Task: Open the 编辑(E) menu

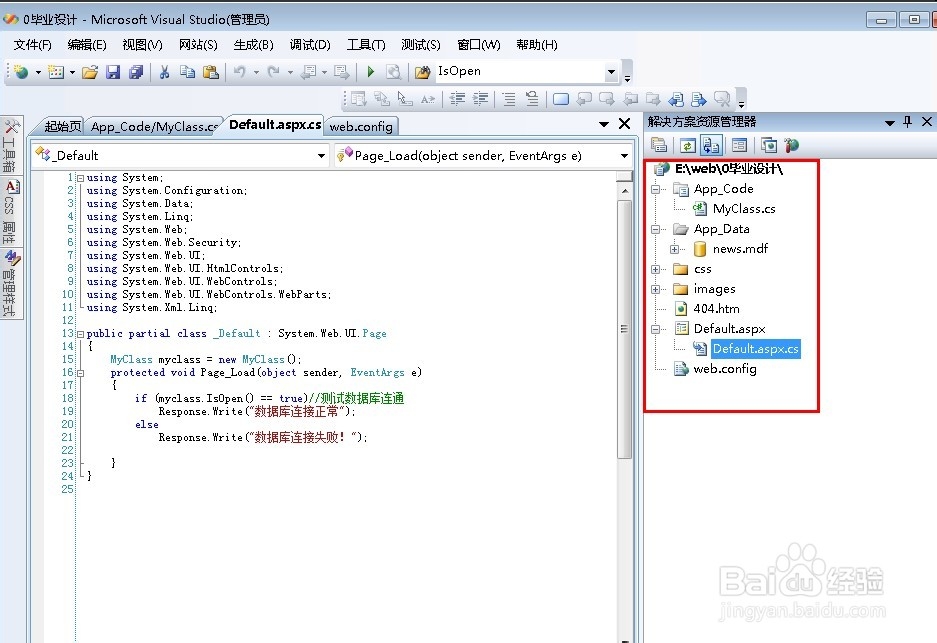Action: click(87, 45)
